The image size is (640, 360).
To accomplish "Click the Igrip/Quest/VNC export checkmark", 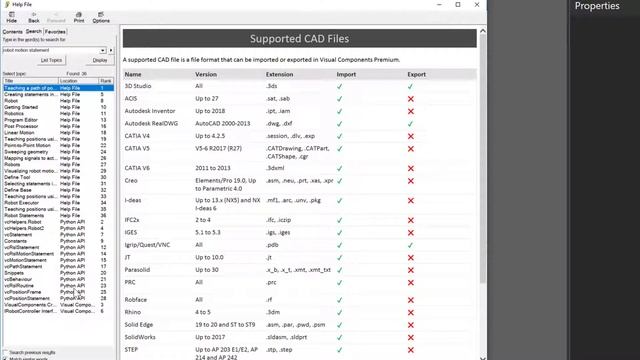I will click(410, 245).
